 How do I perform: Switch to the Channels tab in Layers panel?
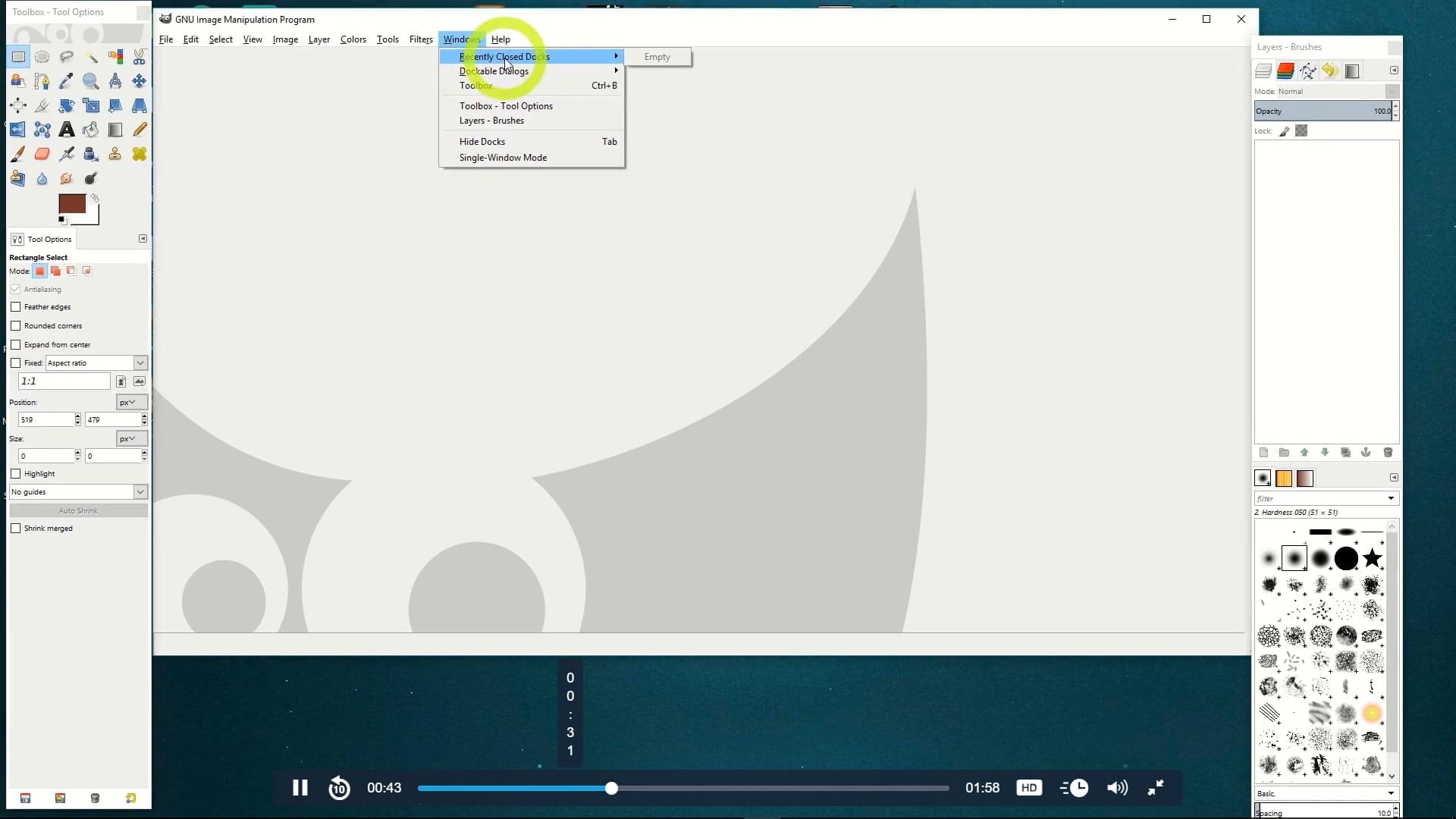[x=1286, y=71]
